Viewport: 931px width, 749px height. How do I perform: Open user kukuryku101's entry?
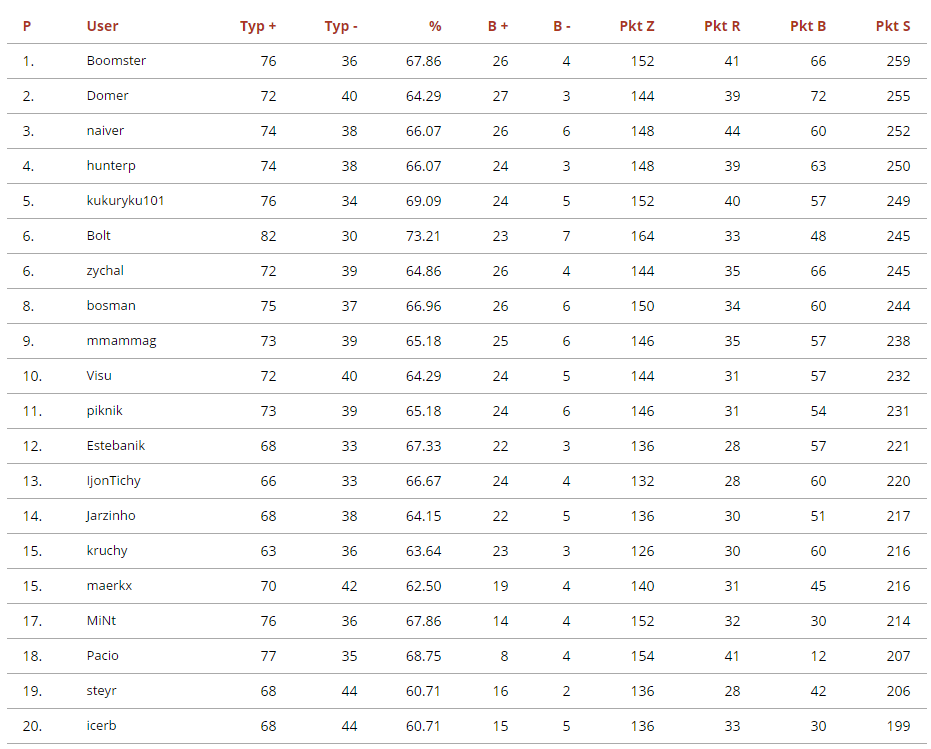pos(125,201)
